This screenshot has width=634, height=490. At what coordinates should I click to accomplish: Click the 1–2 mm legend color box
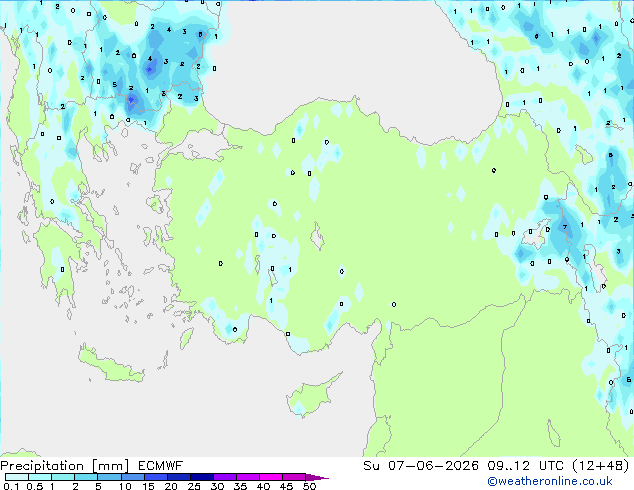tap(63, 477)
